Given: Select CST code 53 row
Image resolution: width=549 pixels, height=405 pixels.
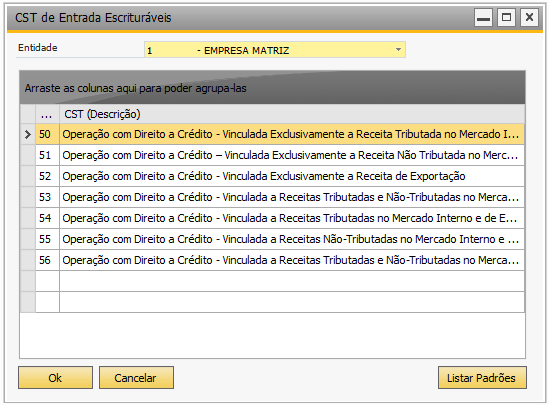Looking at the screenshot, I should point(280,197).
